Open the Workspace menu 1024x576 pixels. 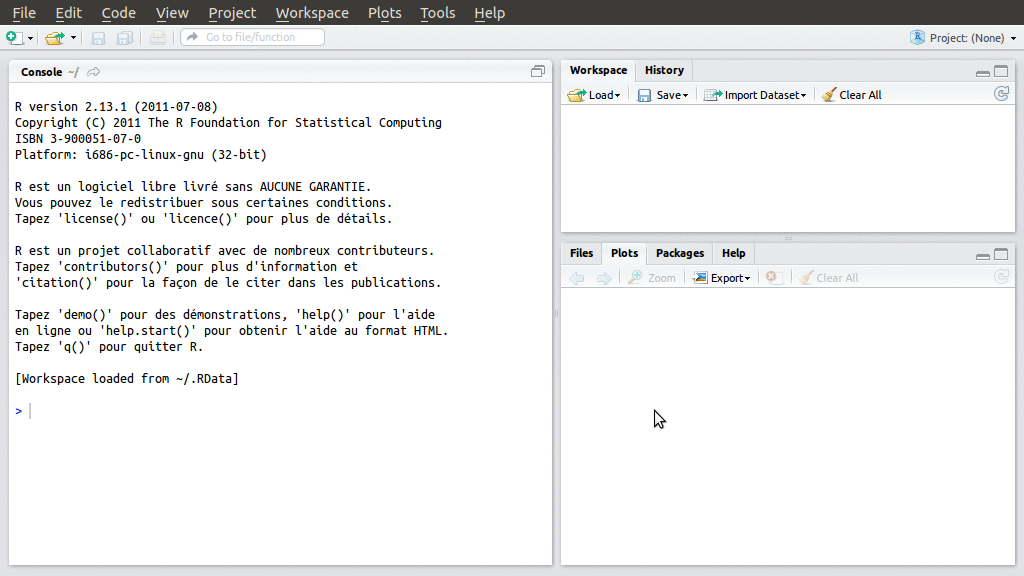[312, 13]
